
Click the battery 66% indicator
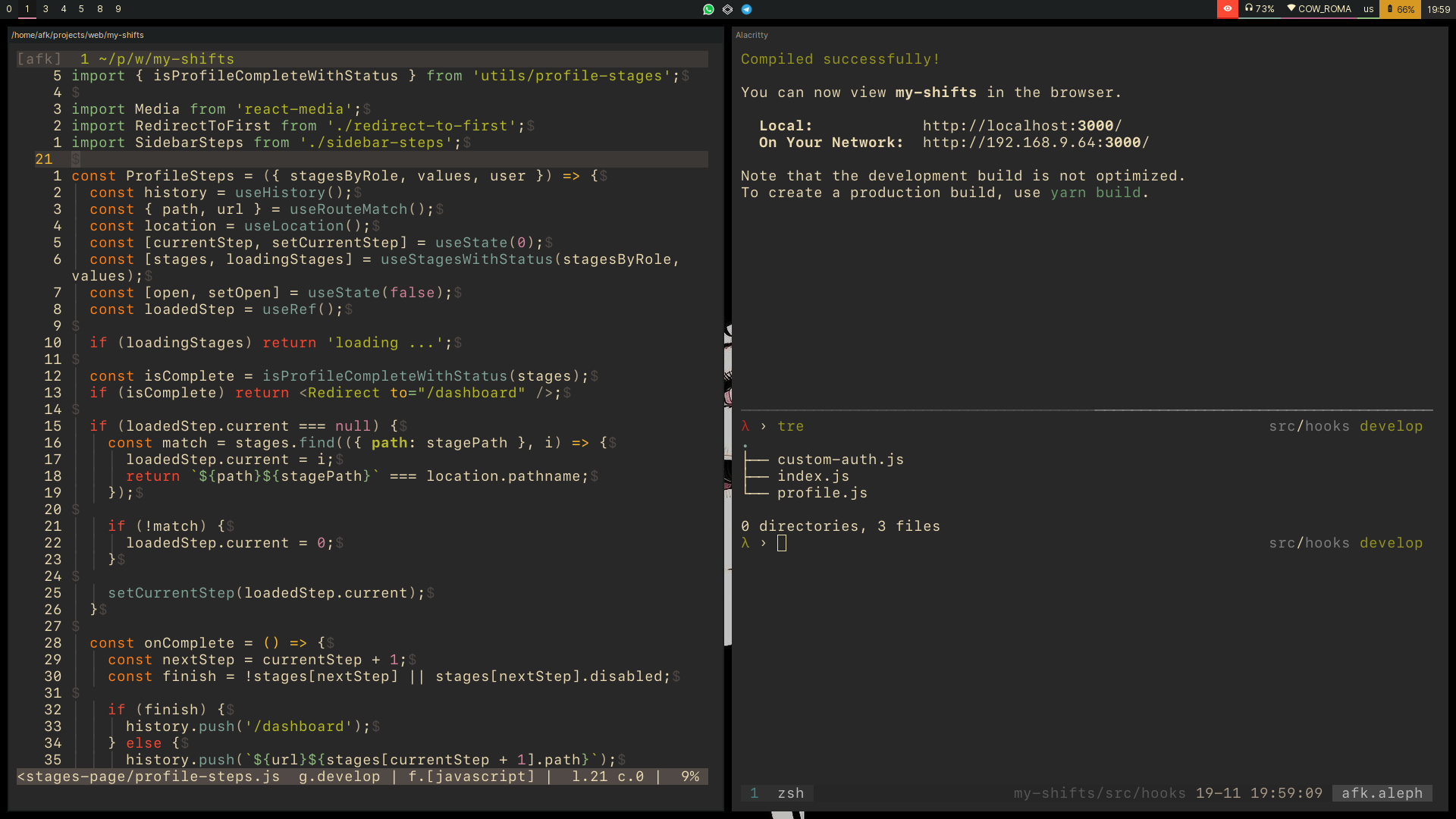[x=1401, y=9]
